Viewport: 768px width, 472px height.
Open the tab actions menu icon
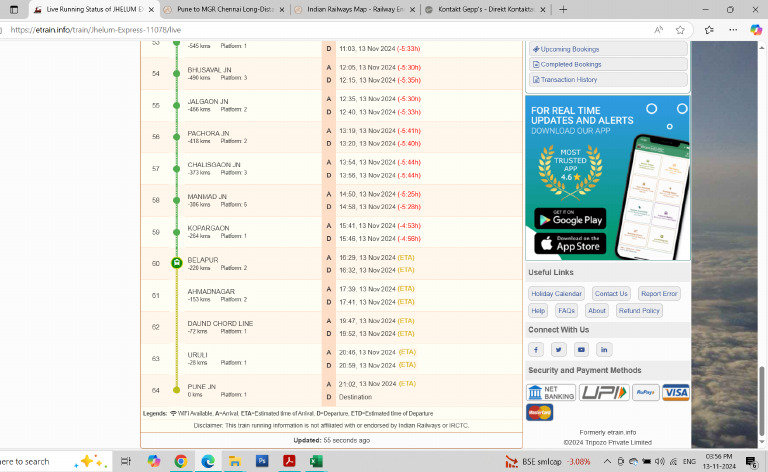pos(14,9)
